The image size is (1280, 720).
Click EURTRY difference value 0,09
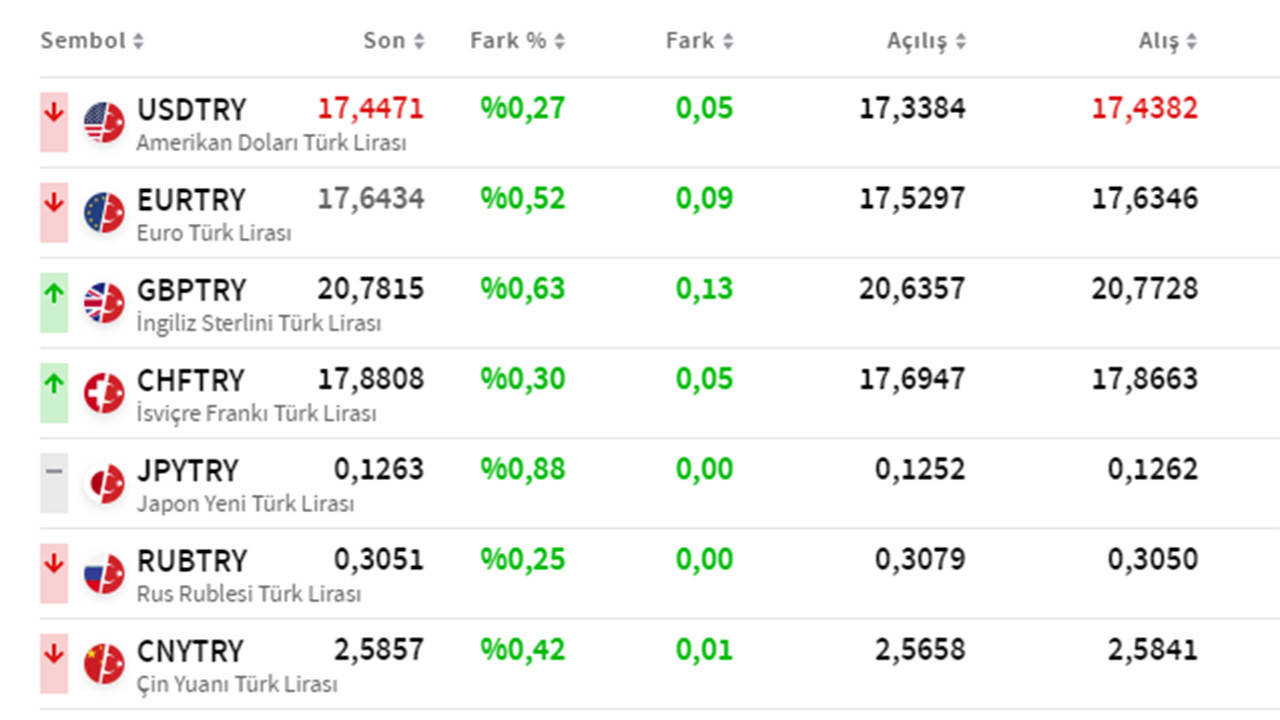705,198
